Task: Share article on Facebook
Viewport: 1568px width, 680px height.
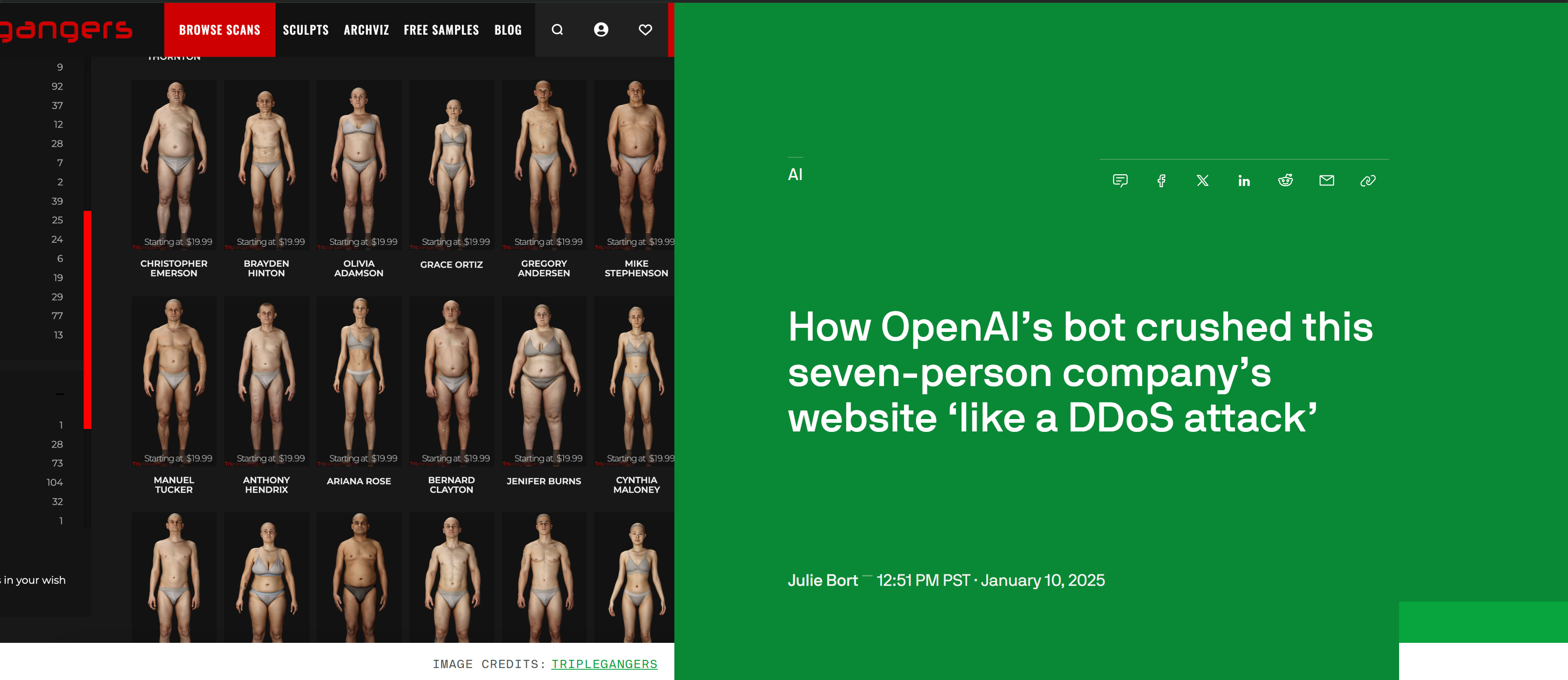Action: 1161,180
